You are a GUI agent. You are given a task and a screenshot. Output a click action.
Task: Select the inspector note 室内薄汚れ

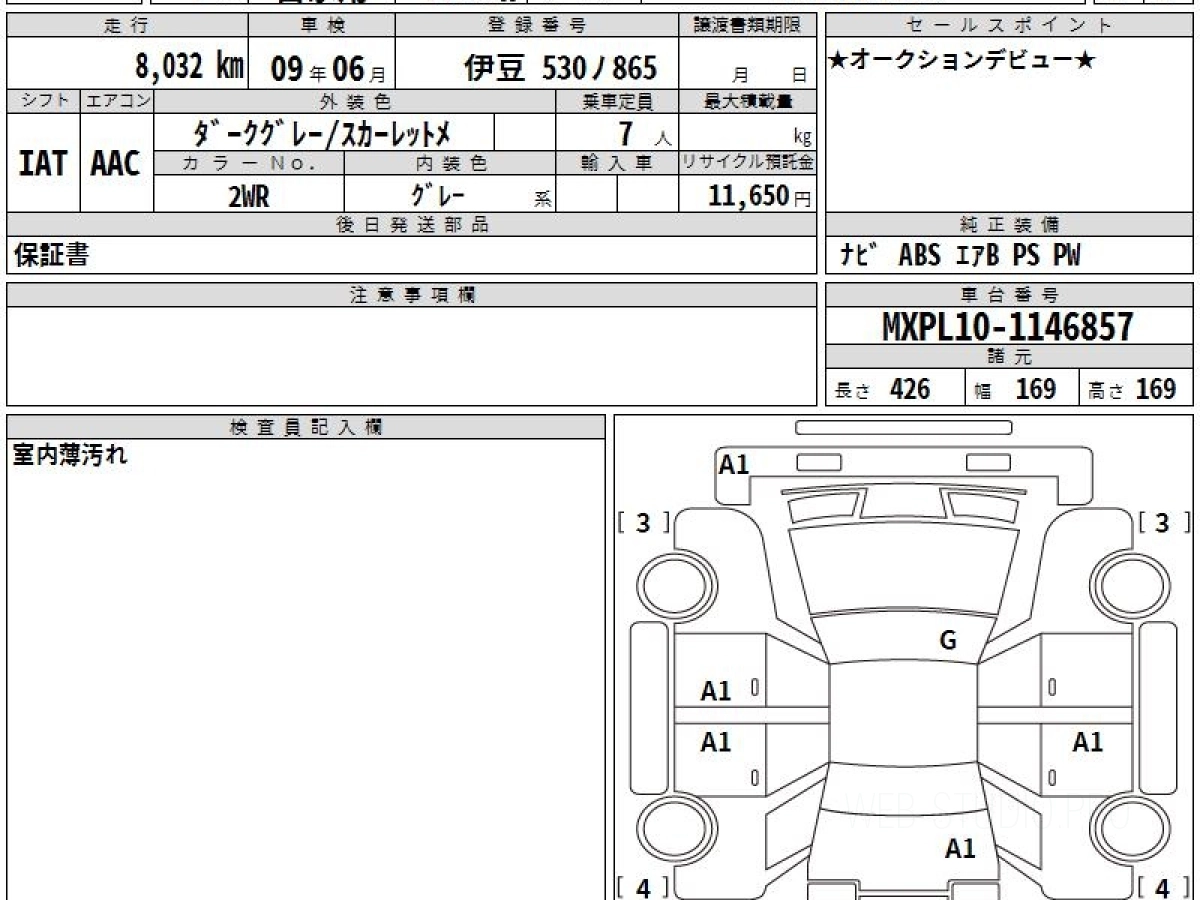point(70,456)
